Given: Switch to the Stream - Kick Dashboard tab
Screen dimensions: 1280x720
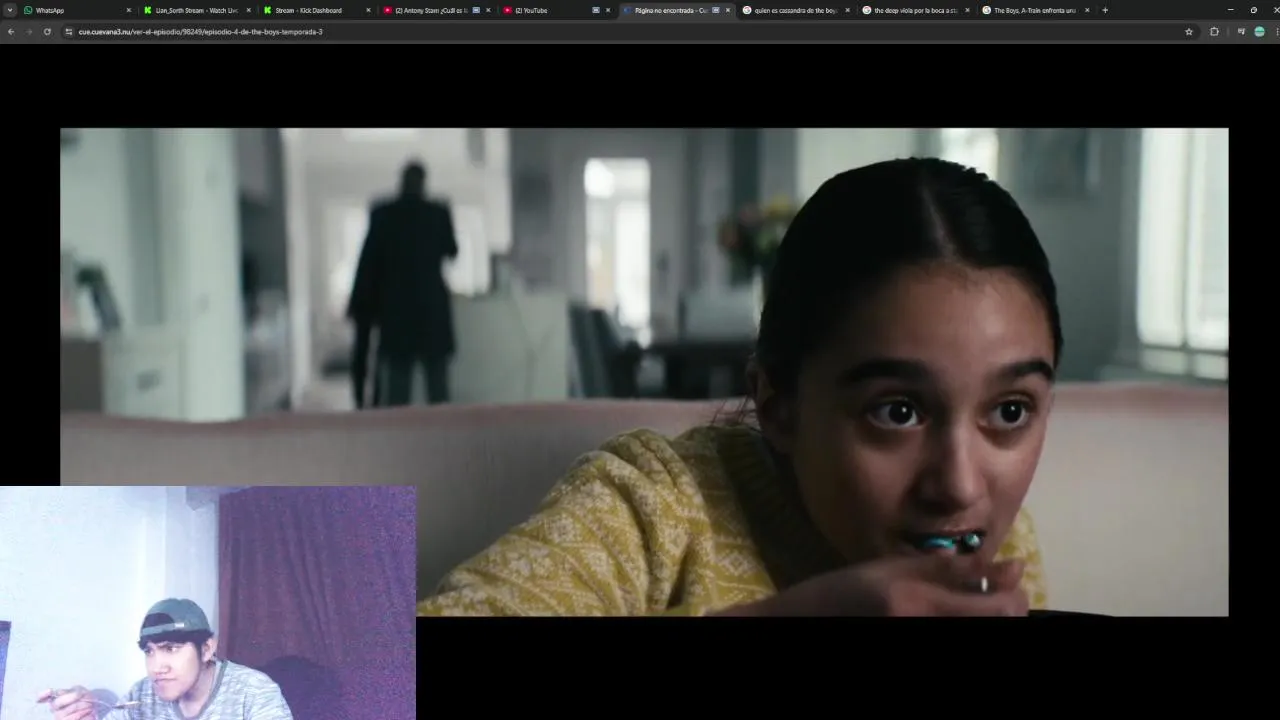Looking at the screenshot, I should 317,10.
